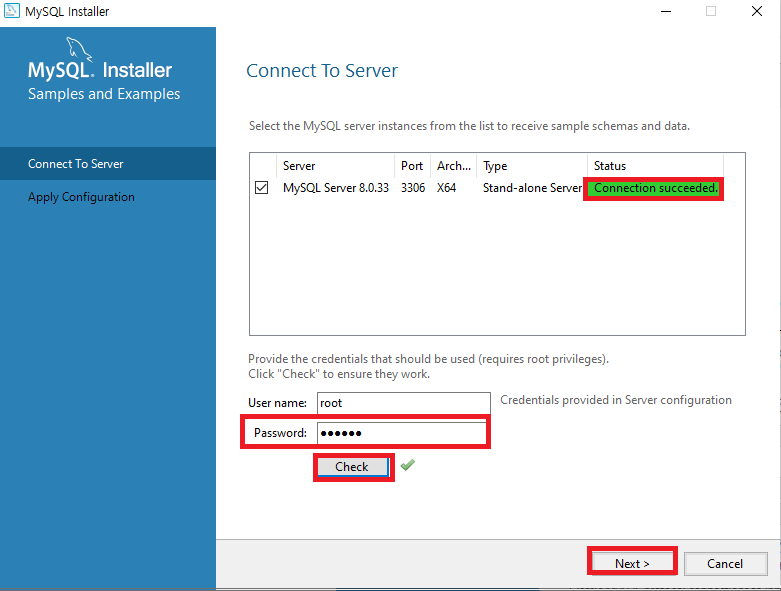Click the 'Stand-alone Server' type cell
The height and width of the screenshot is (591, 781).
(x=532, y=188)
